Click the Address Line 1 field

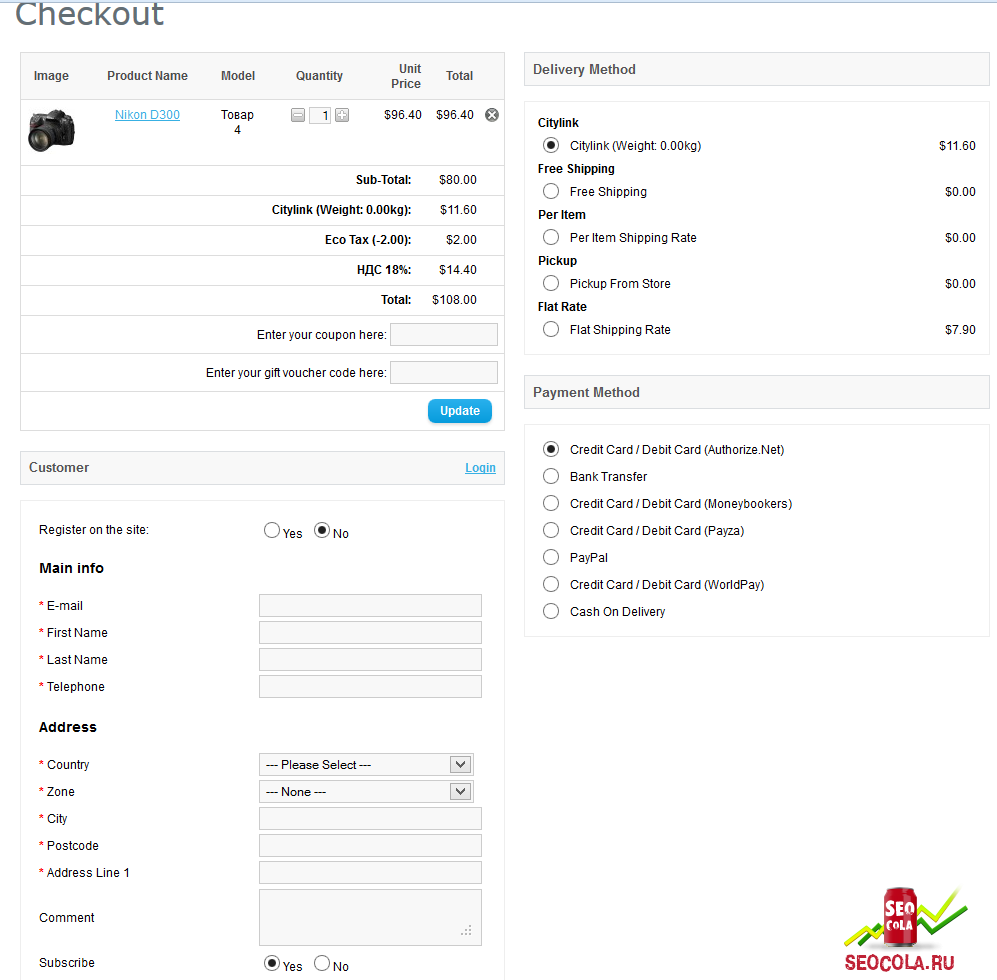pos(370,873)
